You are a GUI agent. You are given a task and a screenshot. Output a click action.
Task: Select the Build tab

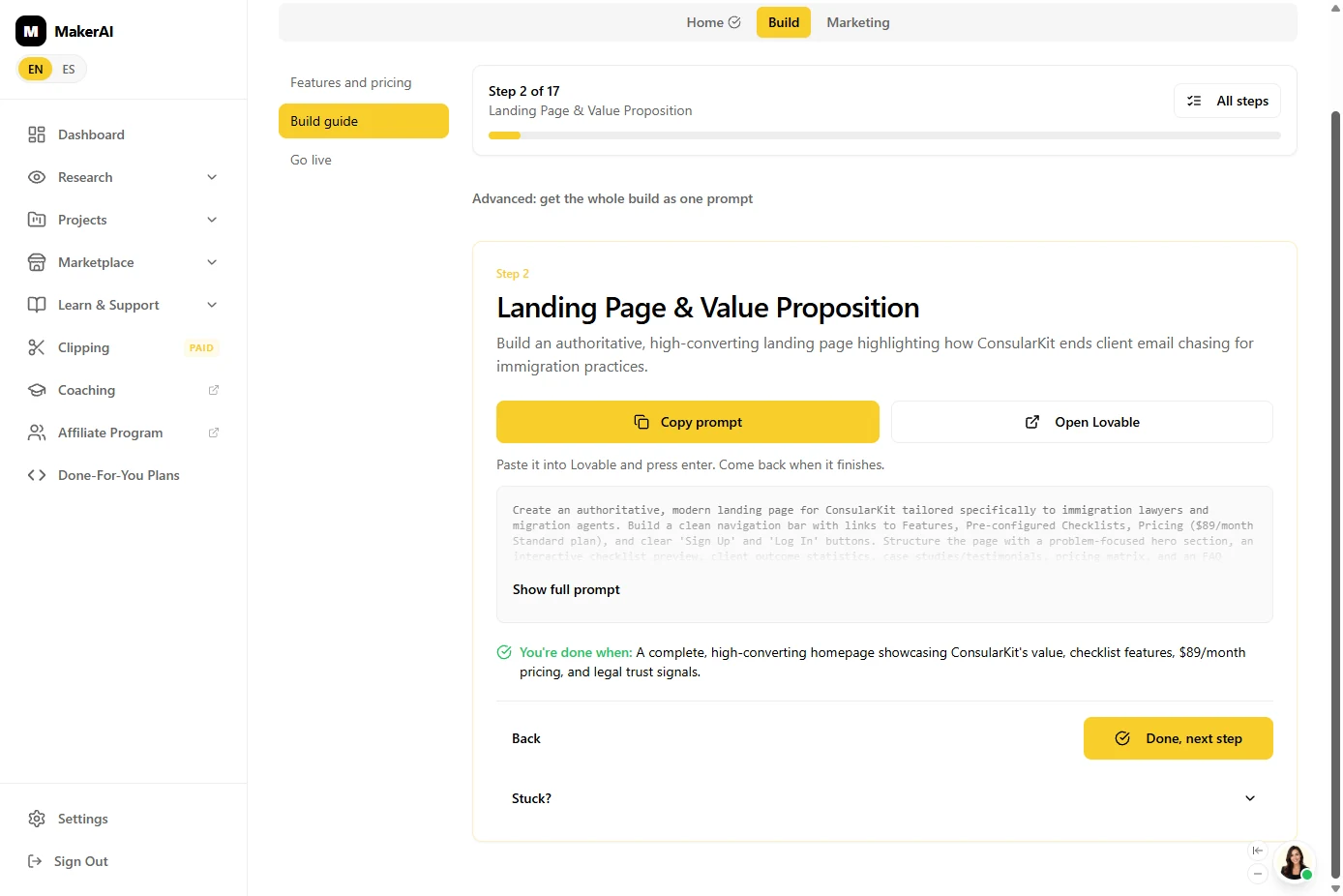784,22
